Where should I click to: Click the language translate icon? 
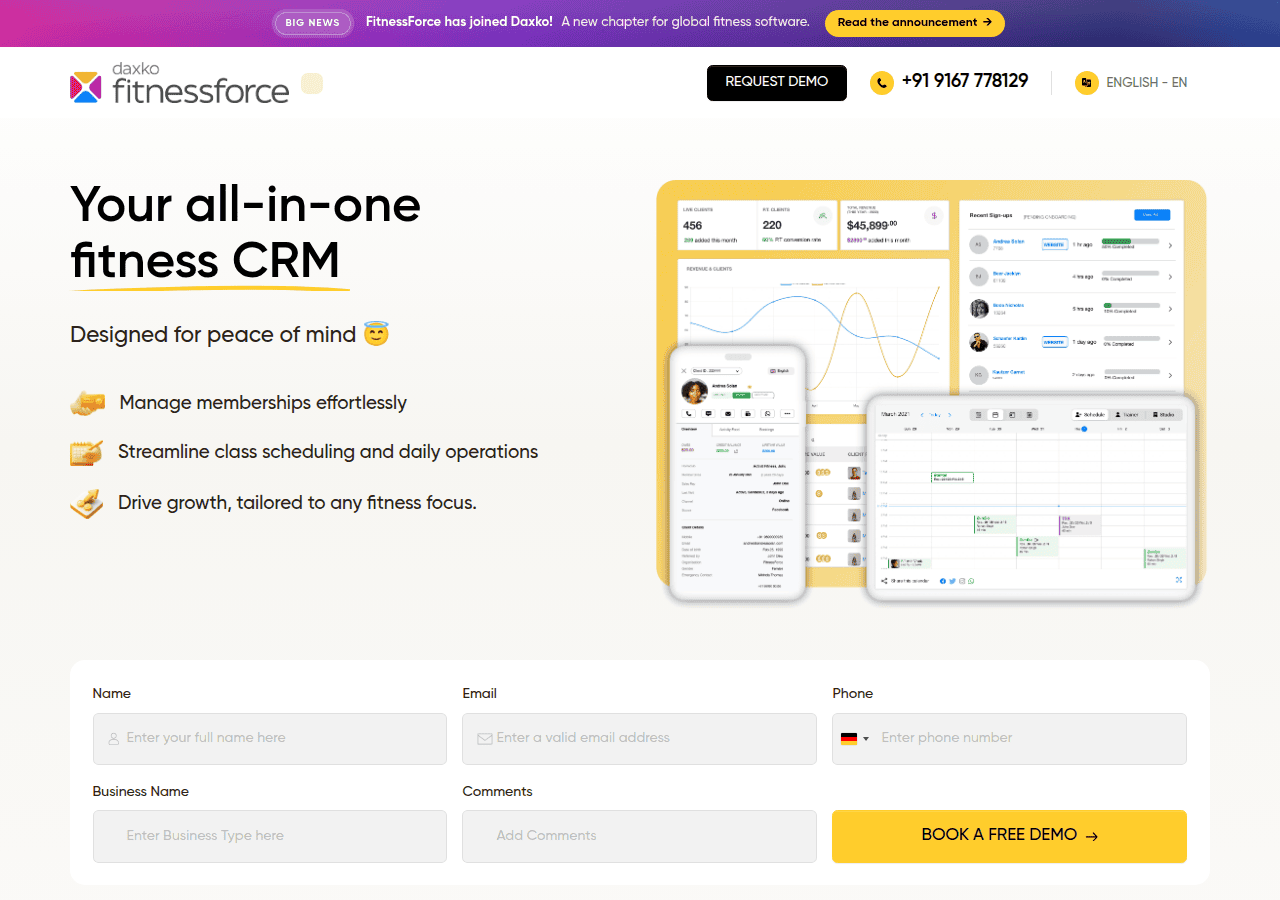pyautogui.click(x=1086, y=83)
